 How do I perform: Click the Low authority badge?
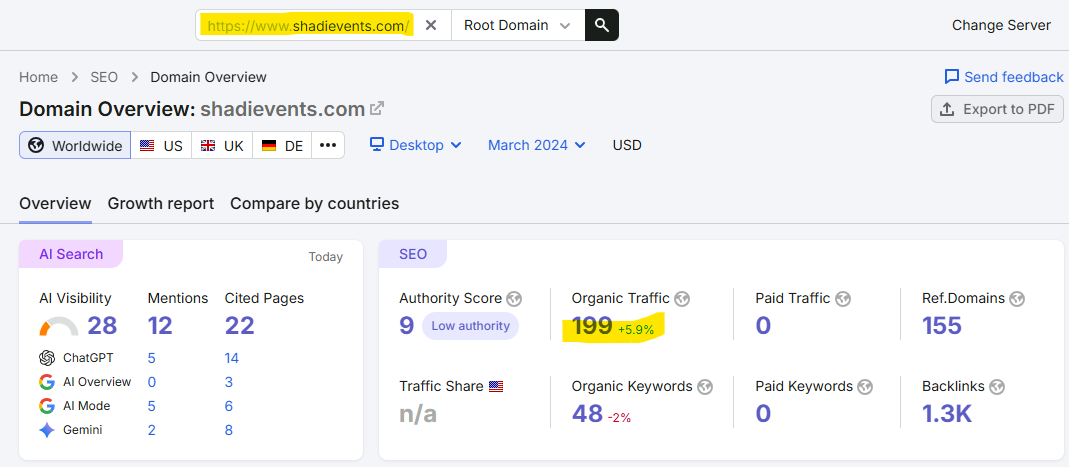(470, 326)
